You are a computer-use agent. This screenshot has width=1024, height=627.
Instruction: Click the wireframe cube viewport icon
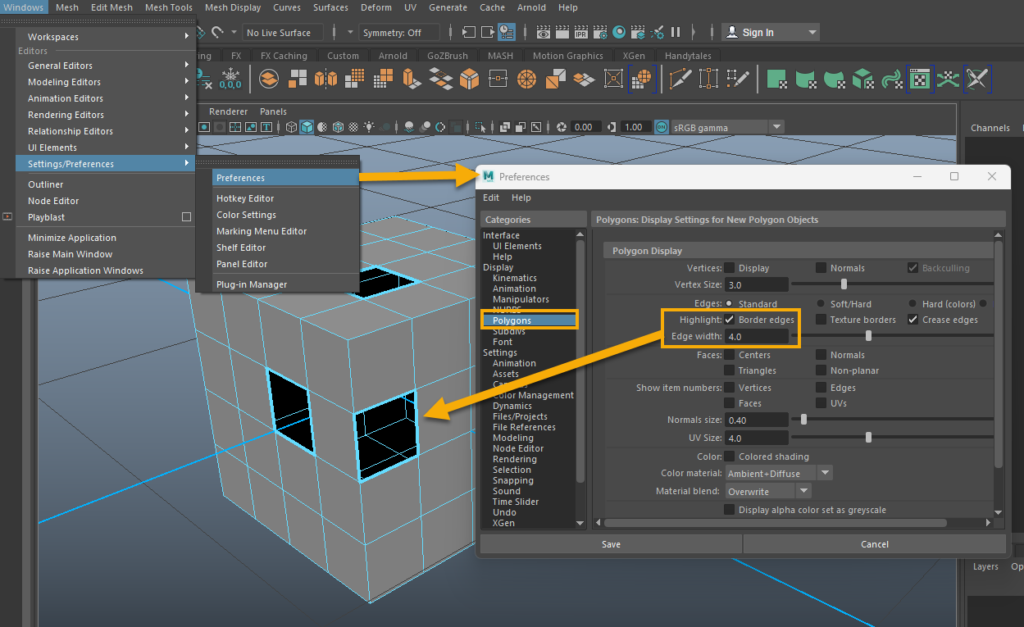point(291,127)
